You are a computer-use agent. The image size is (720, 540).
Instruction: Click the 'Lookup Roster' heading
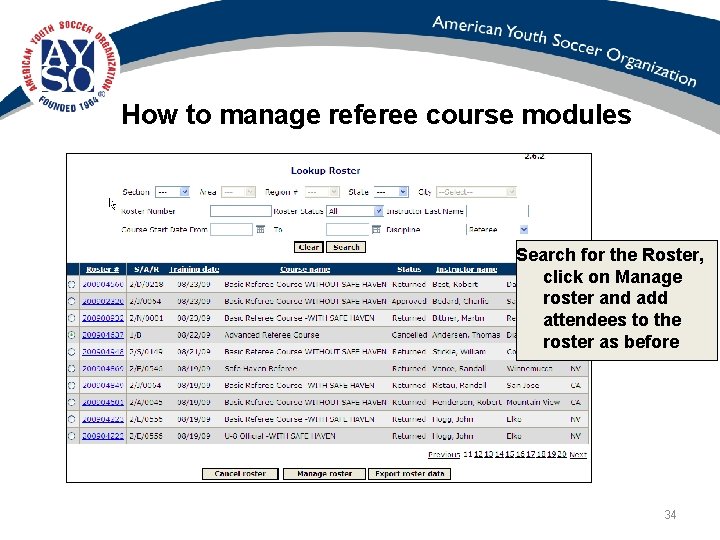[x=326, y=170]
